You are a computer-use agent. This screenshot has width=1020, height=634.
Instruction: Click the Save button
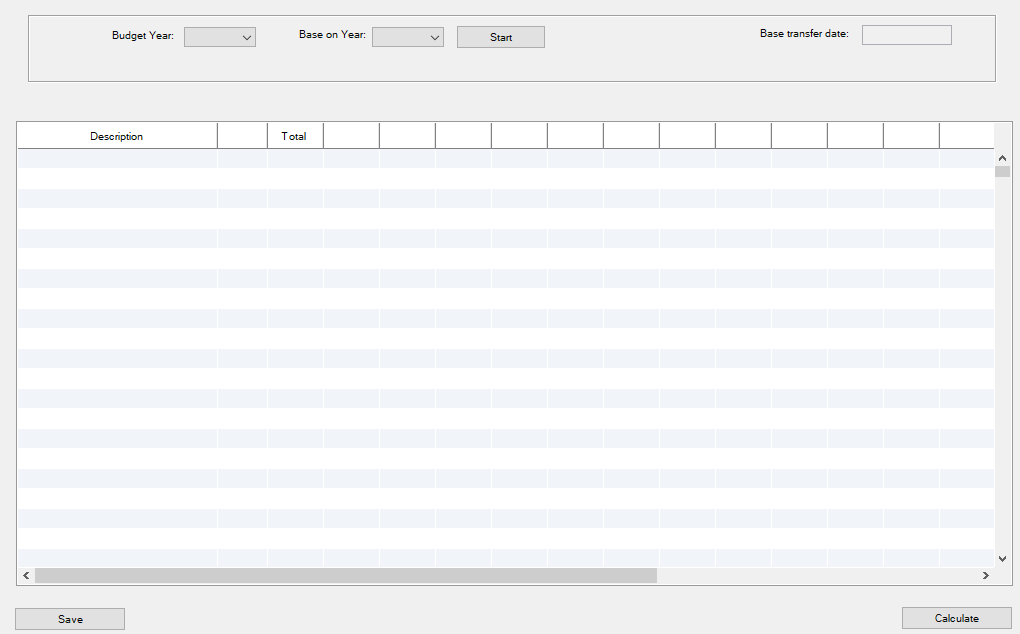(70, 619)
